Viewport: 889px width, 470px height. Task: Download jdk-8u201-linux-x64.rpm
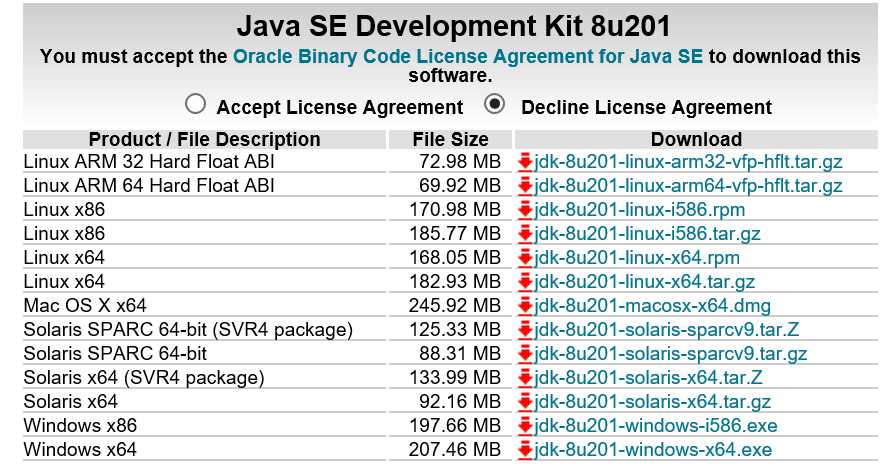pyautogui.click(x=637, y=258)
